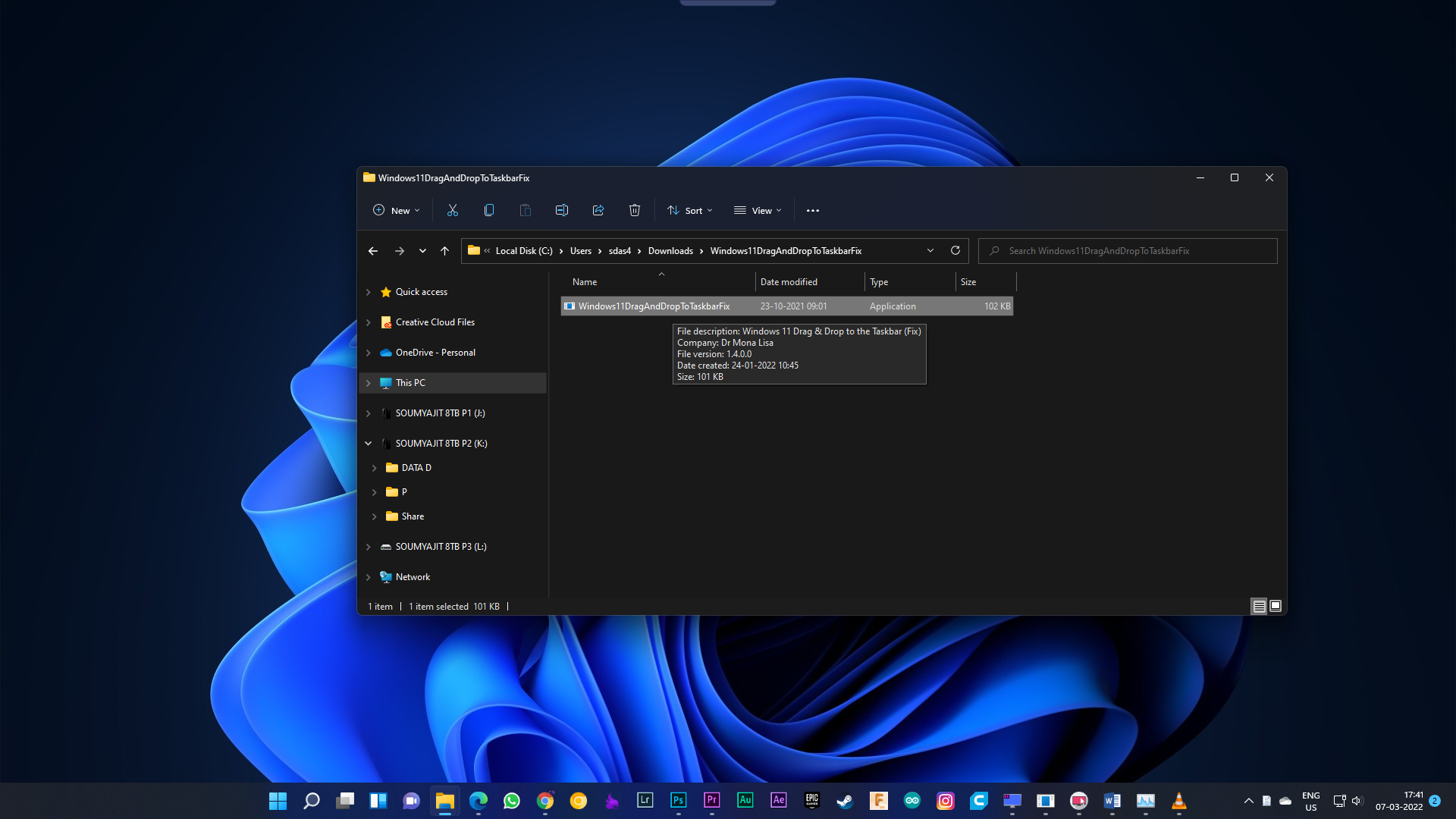1456x819 pixels.
Task: Open the OneDrive Personal section
Action: [x=435, y=351]
